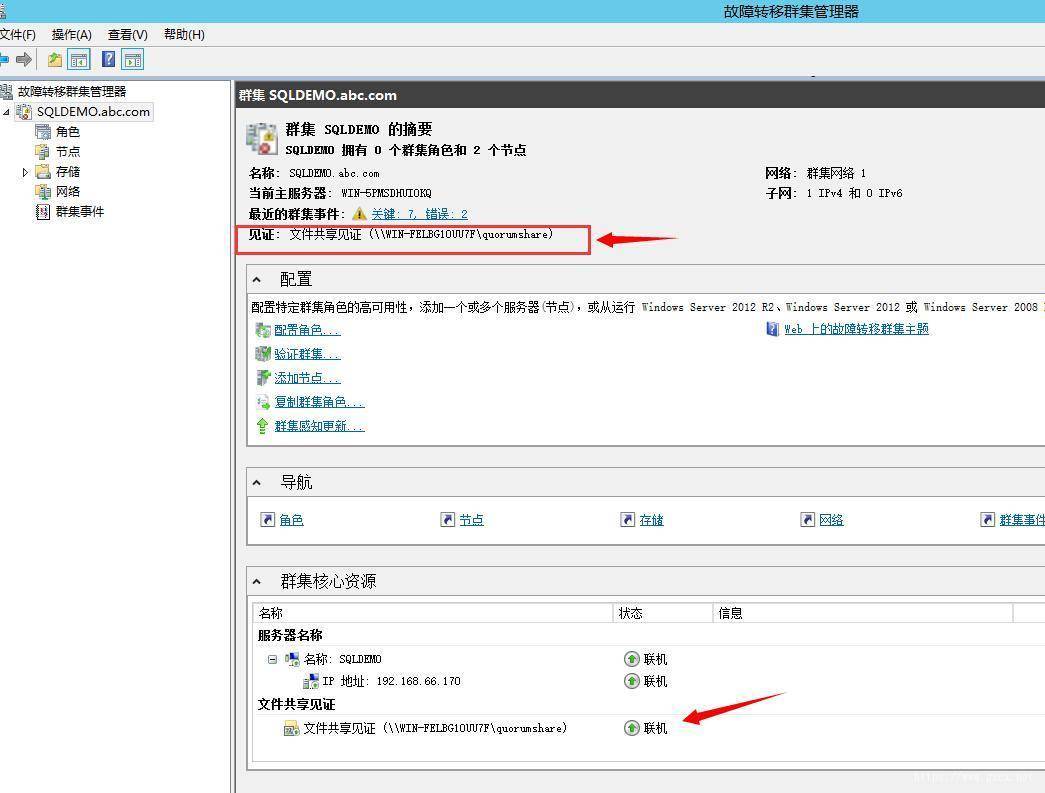Screen dimensions: 1045x793
Task: Go to 网络 in the navigation section
Action: coord(831,520)
